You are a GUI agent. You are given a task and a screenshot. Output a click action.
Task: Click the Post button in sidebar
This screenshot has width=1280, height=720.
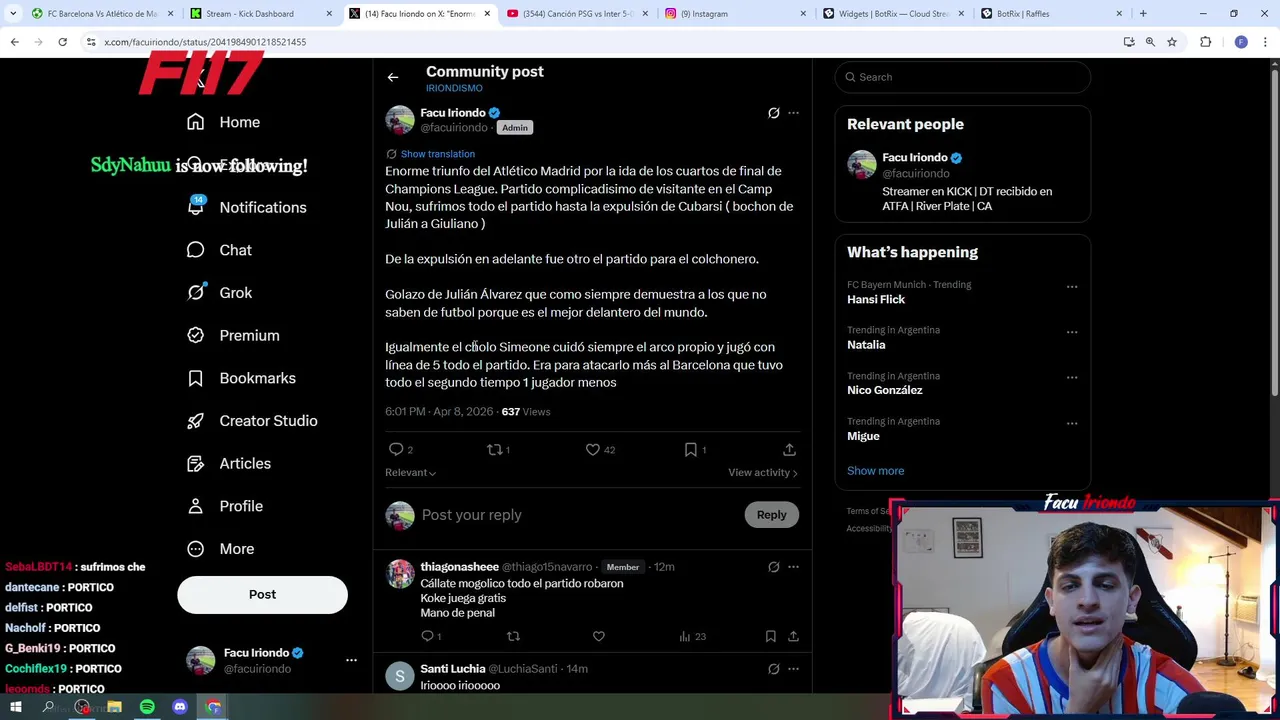click(x=262, y=595)
